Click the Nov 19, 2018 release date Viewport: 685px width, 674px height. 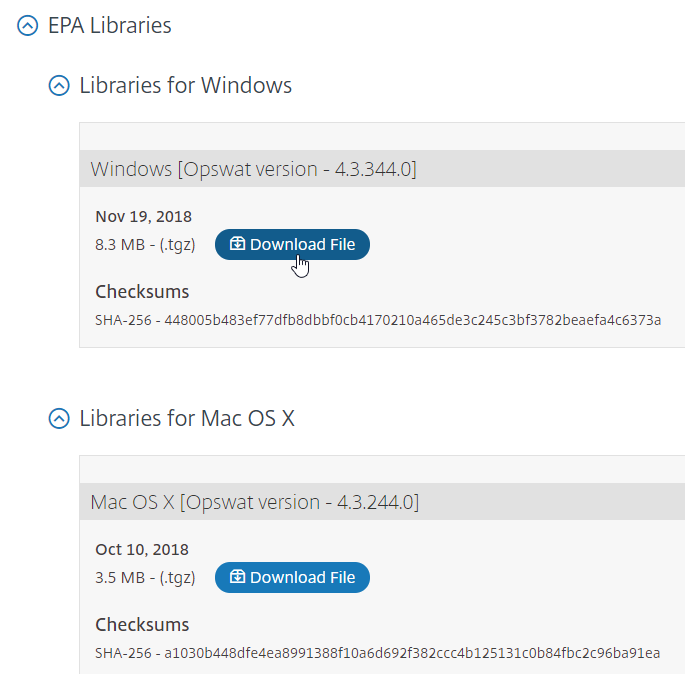tap(143, 217)
